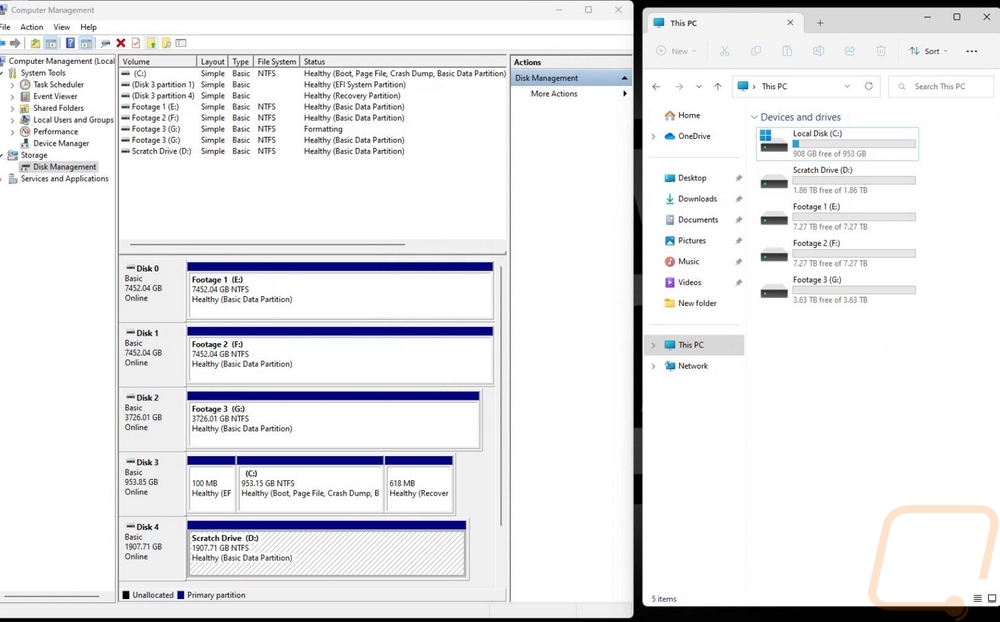Expand the Task Scheduler tree node
This screenshot has width=1000, height=622.
[x=12, y=85]
